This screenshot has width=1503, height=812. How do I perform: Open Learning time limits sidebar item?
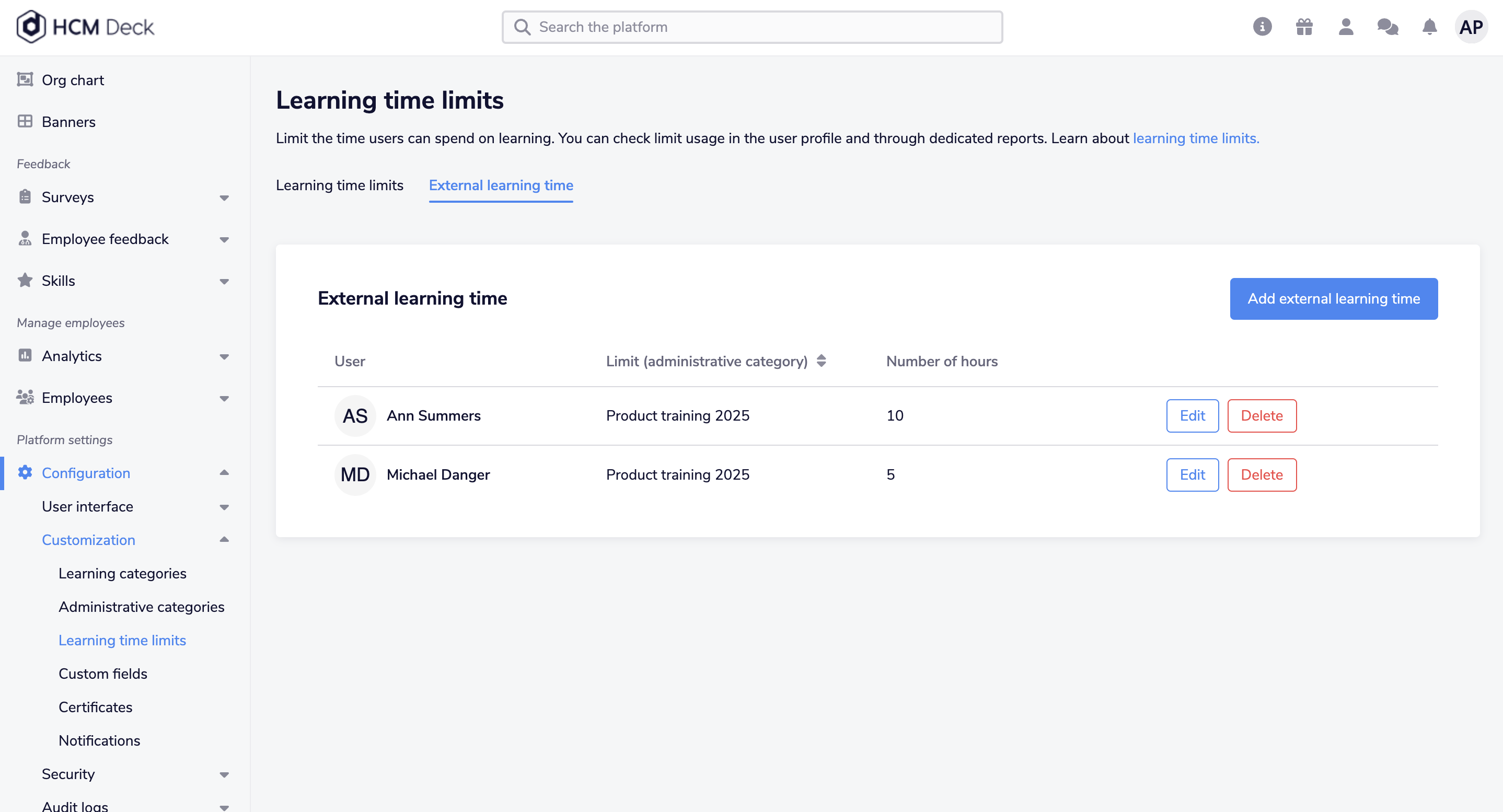click(122, 640)
